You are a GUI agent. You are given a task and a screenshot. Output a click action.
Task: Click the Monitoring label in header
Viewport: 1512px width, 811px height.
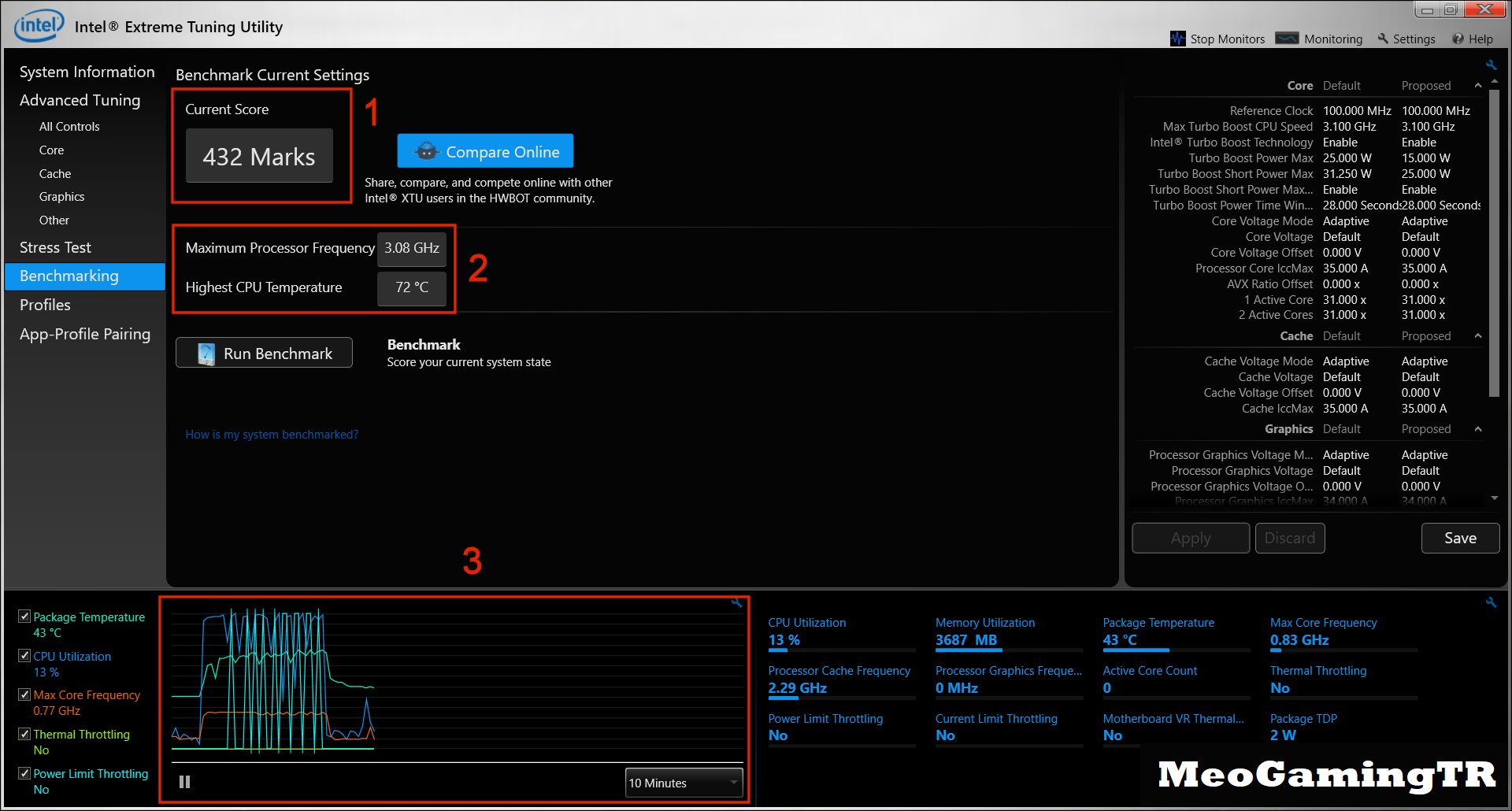1332,39
